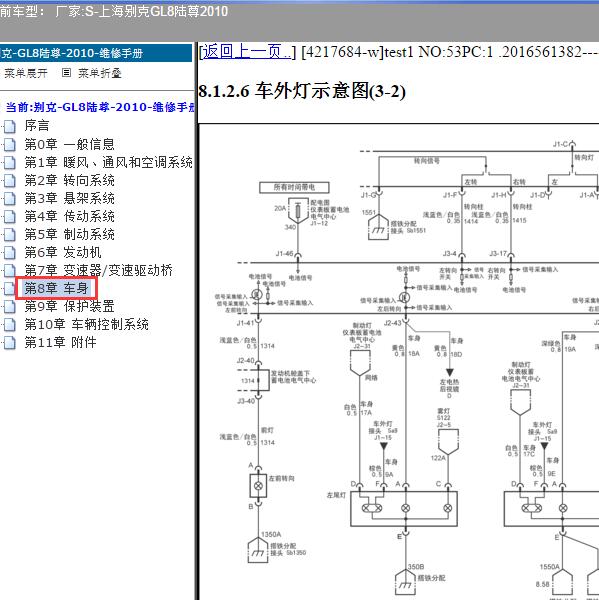Open 第5章 制动系统
599x600 pixels.
[x=69, y=234]
